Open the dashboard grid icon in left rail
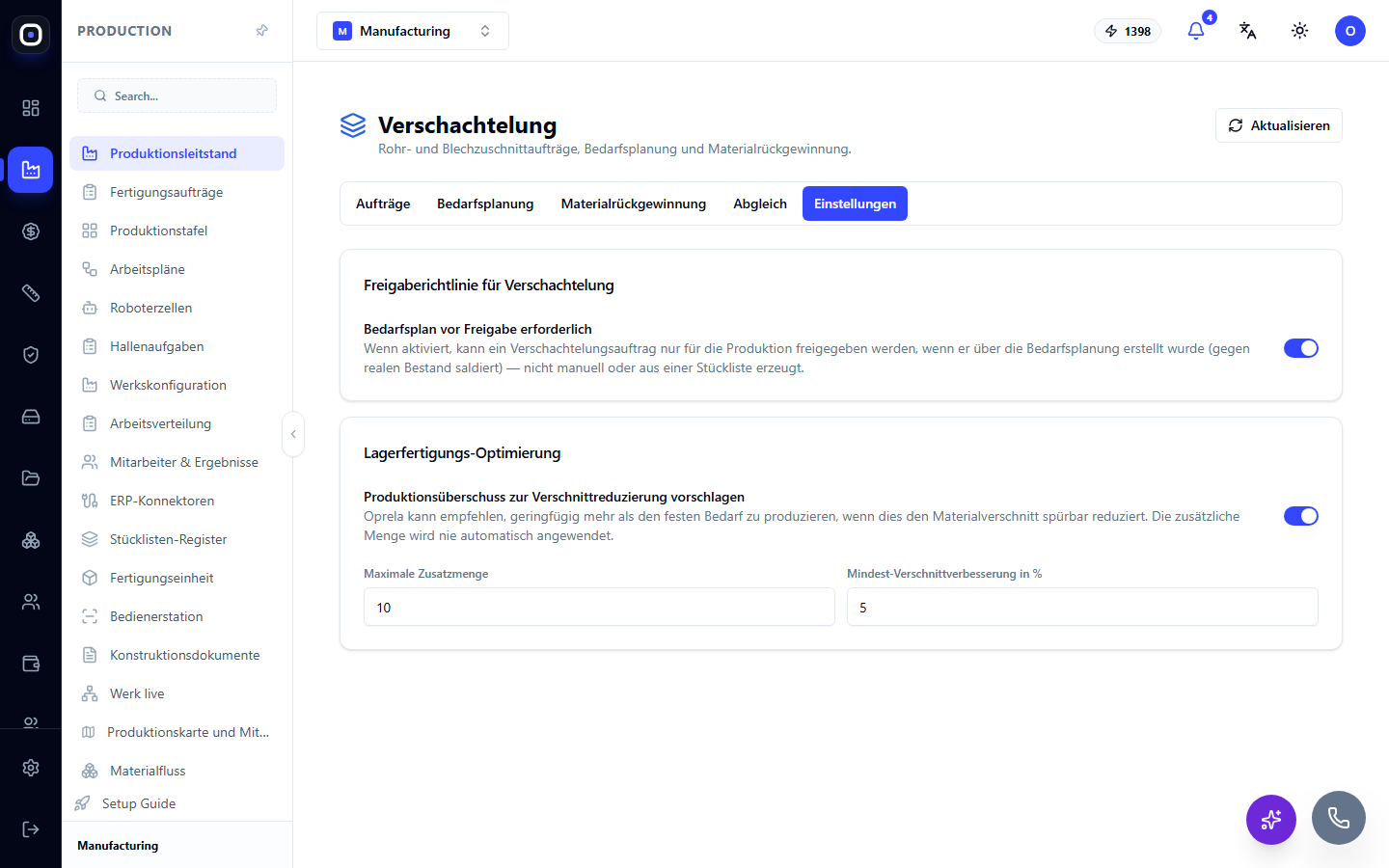 31,108
